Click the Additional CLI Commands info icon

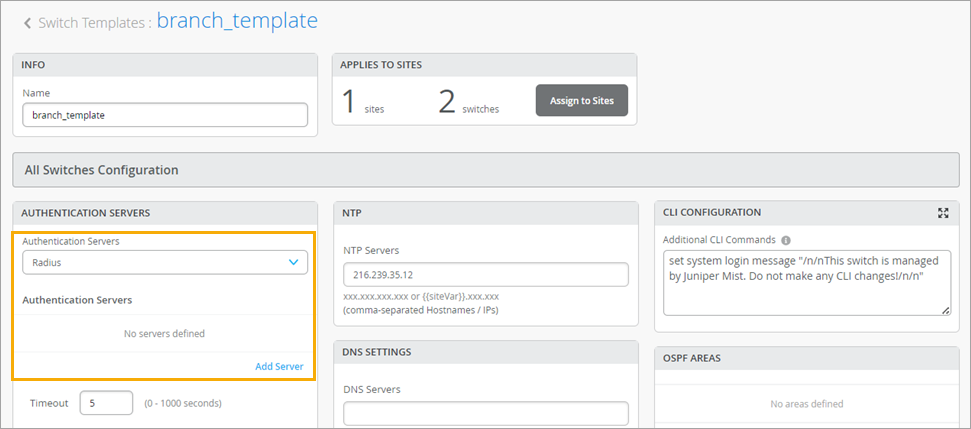786,240
